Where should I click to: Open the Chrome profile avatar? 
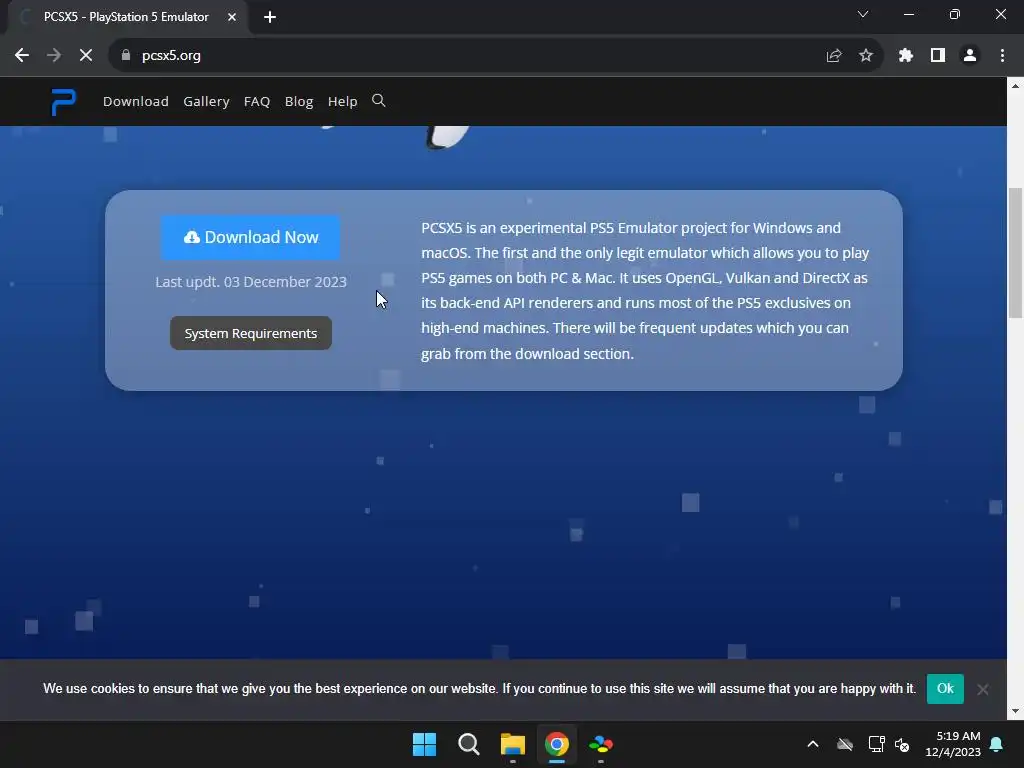970,56
